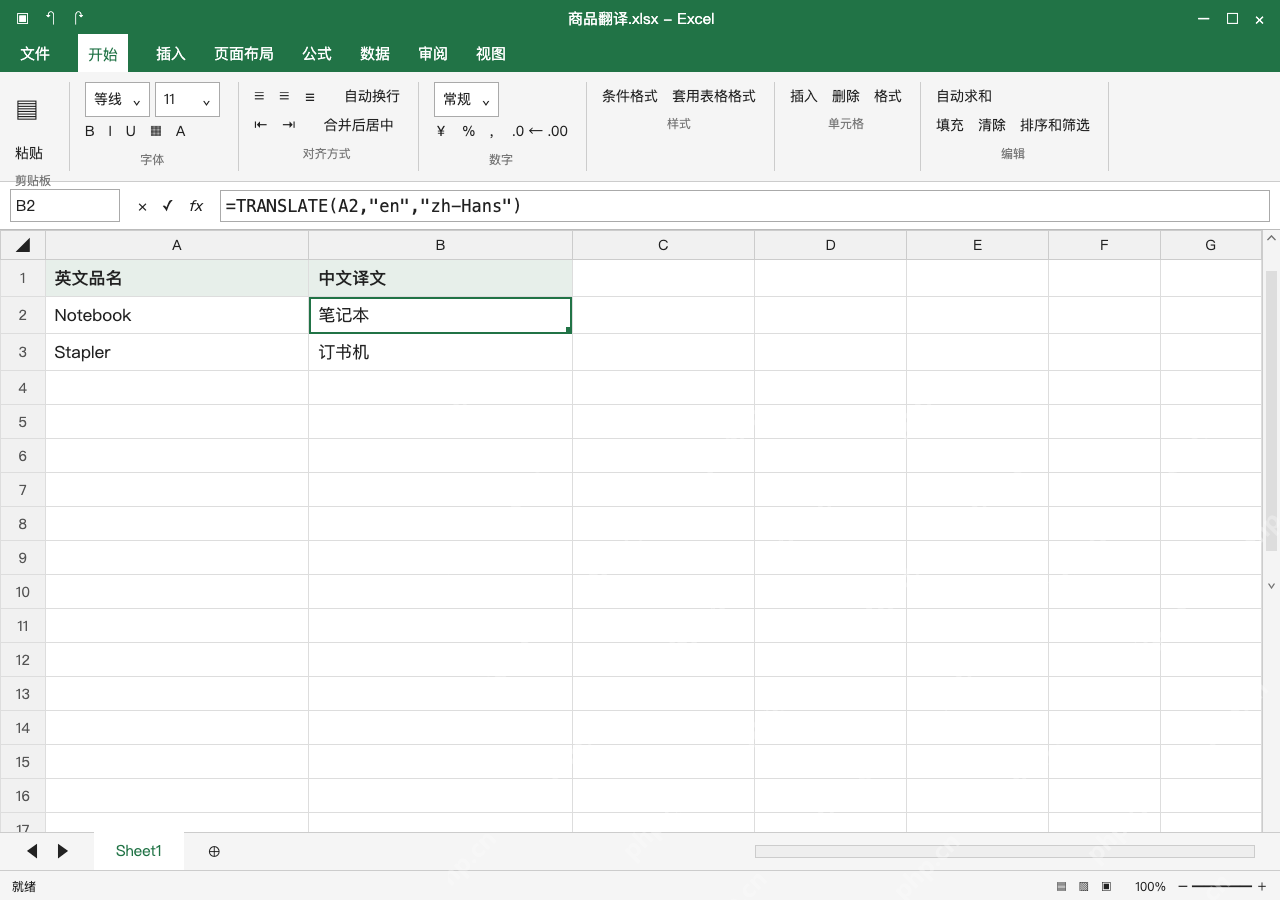Toggle Bold formatting
Screen dimensions: 1280x900
90,131
